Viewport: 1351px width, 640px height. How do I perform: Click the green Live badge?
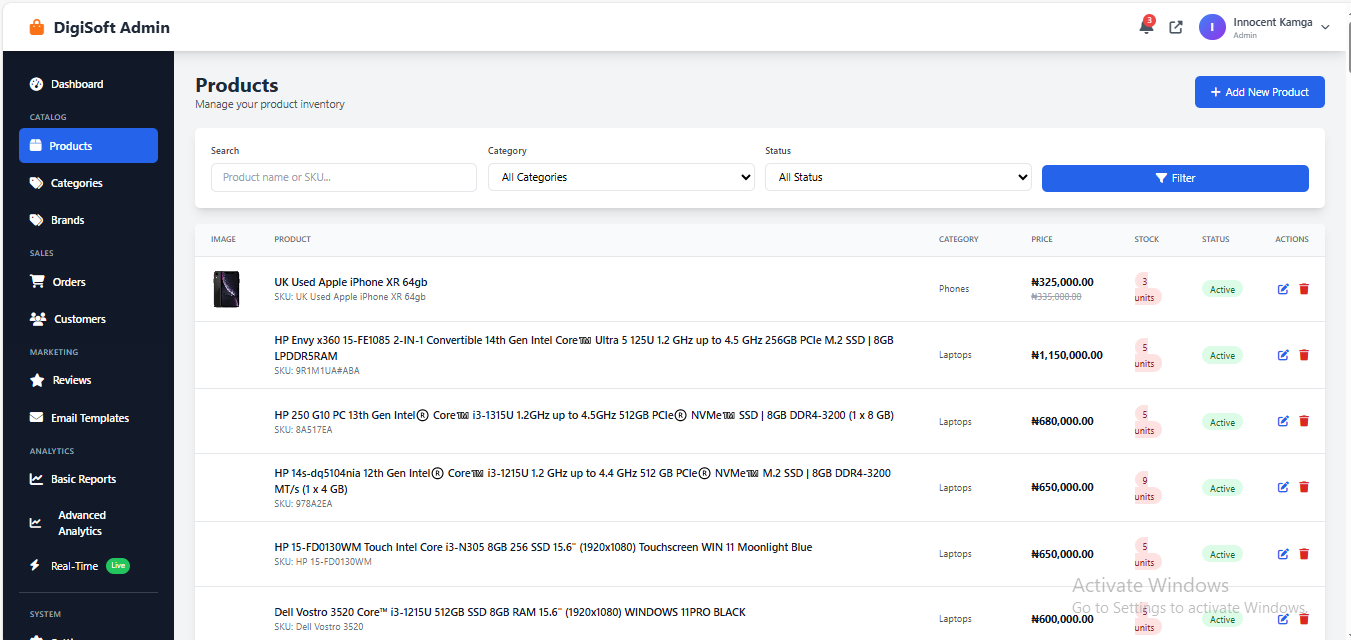118,566
